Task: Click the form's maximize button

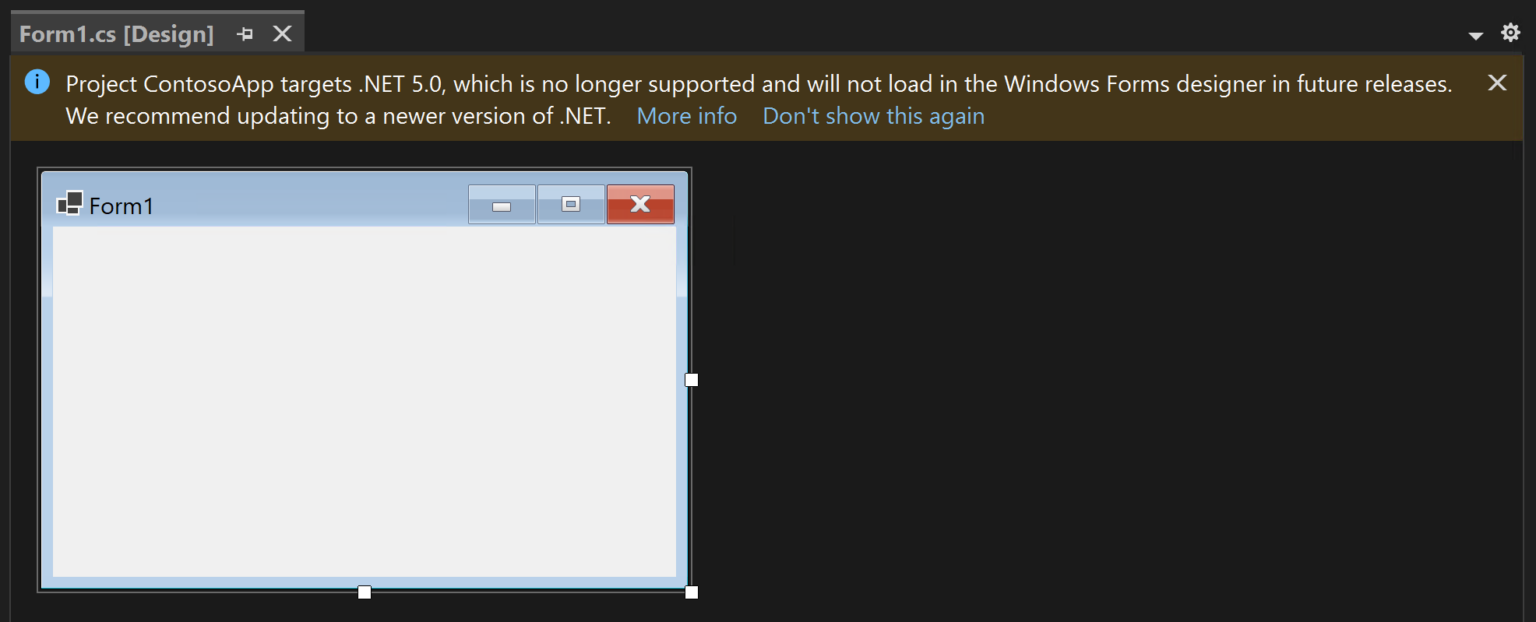Action: pyautogui.click(x=571, y=204)
